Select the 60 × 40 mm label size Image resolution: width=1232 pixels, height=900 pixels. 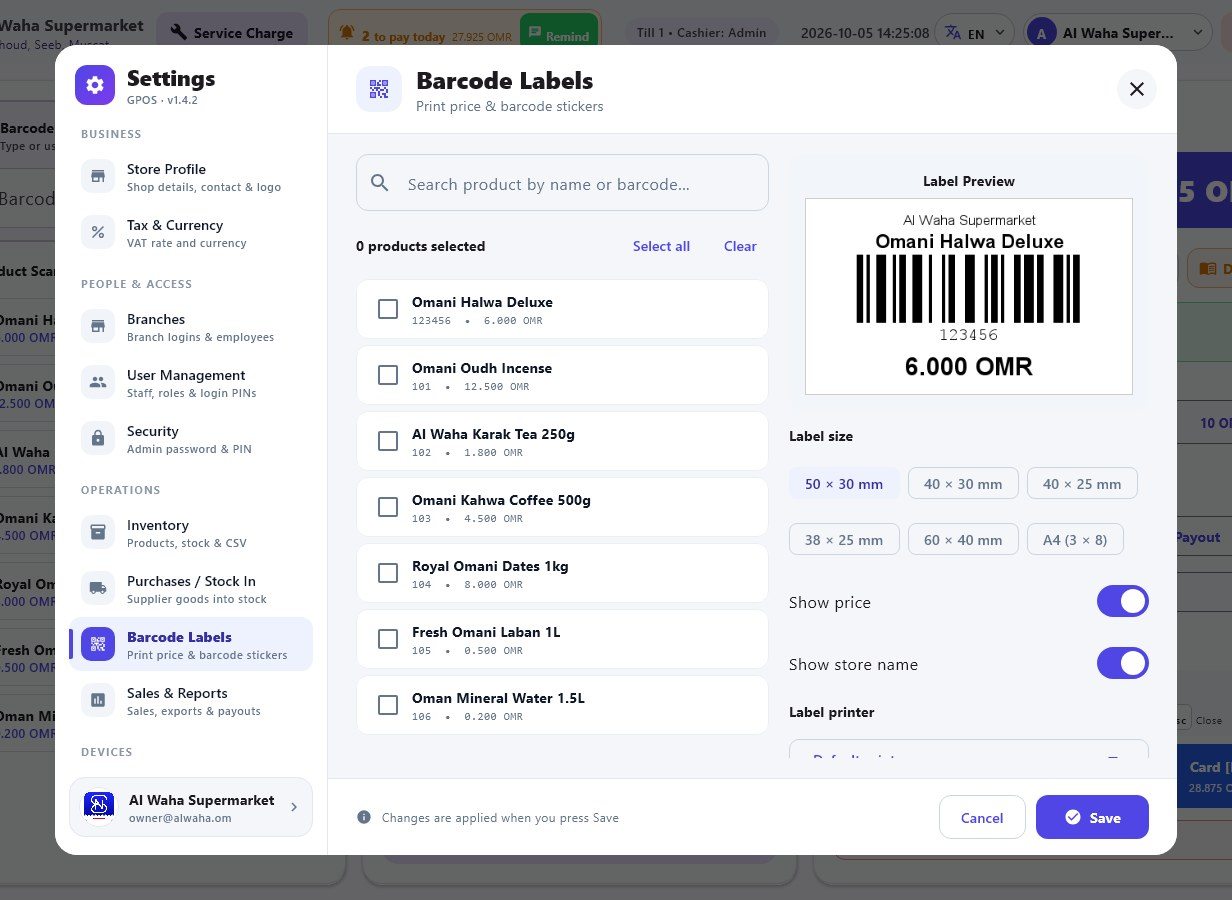tap(963, 539)
